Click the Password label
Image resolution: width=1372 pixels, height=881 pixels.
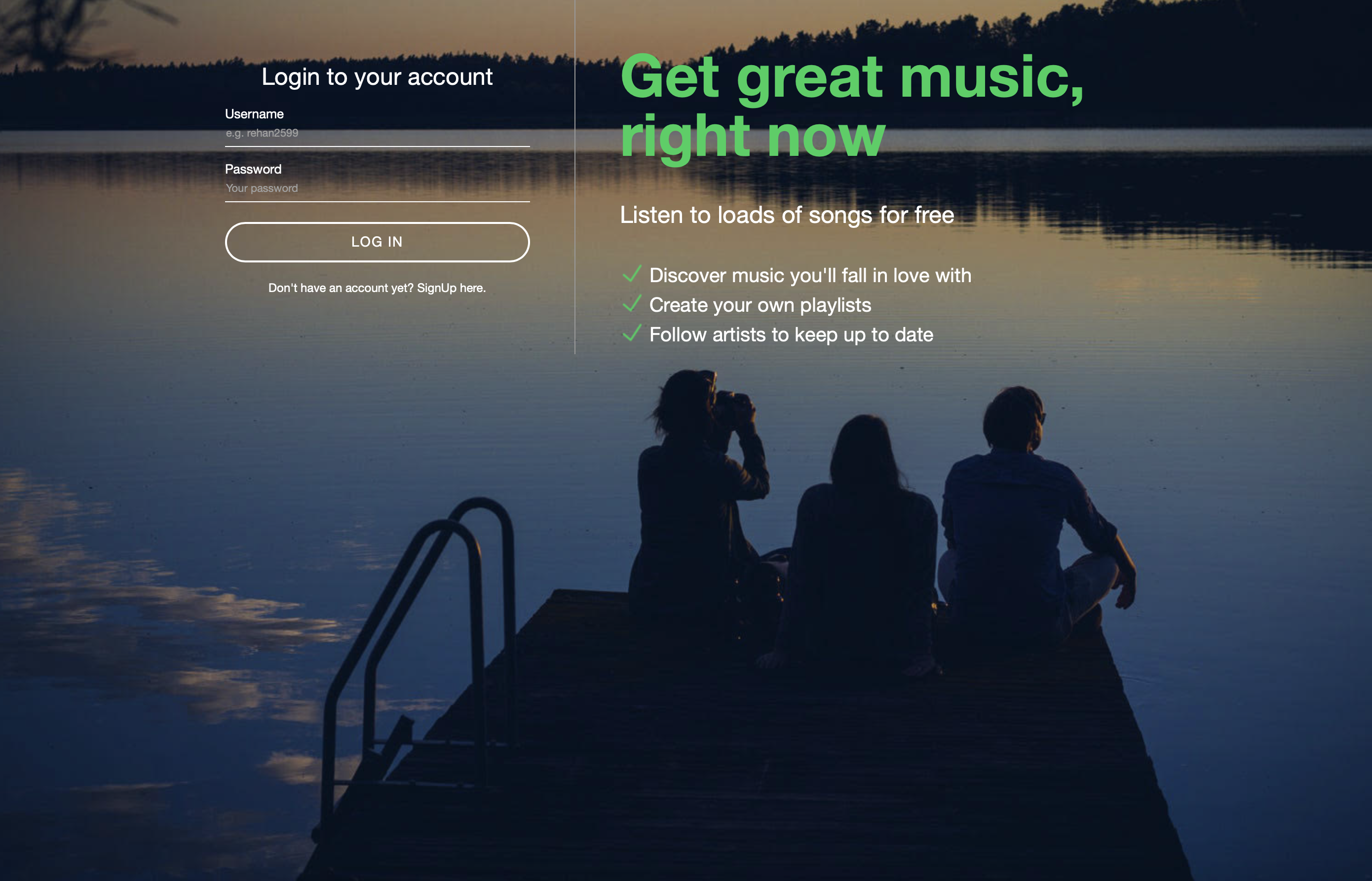click(x=253, y=169)
